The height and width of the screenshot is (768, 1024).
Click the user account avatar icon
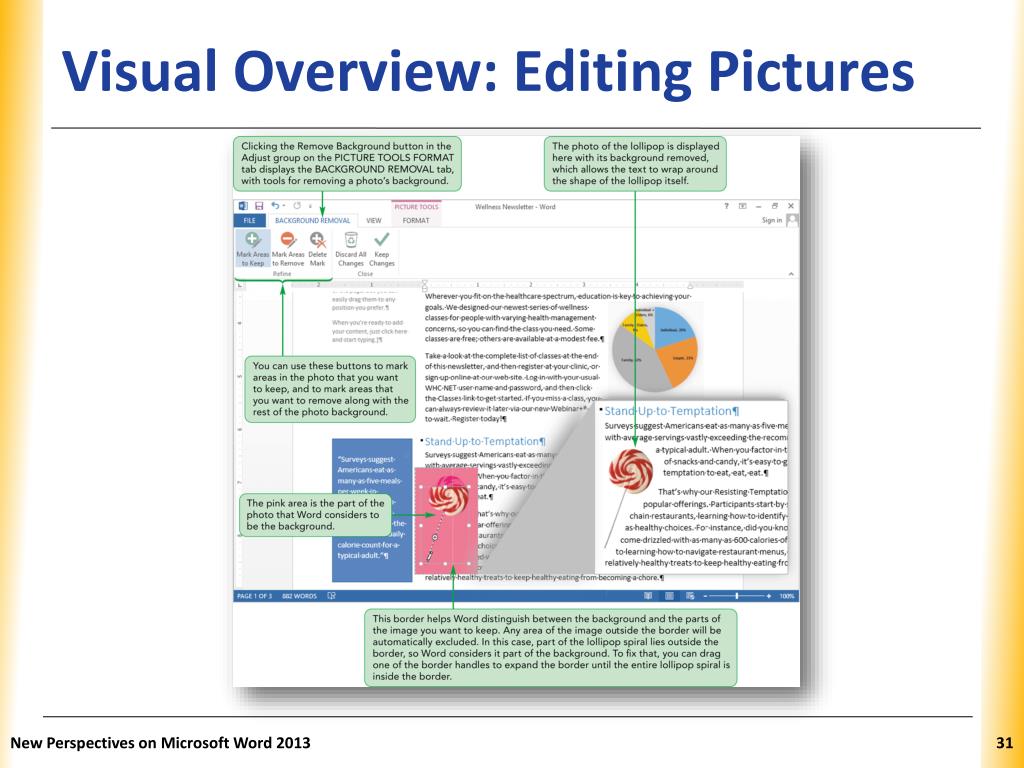click(x=792, y=220)
